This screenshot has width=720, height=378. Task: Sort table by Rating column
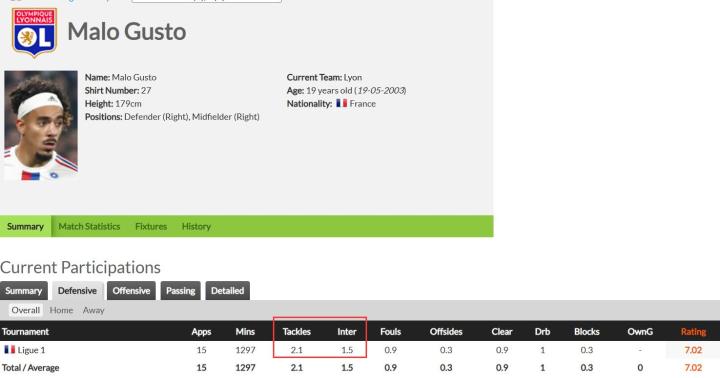pos(693,332)
